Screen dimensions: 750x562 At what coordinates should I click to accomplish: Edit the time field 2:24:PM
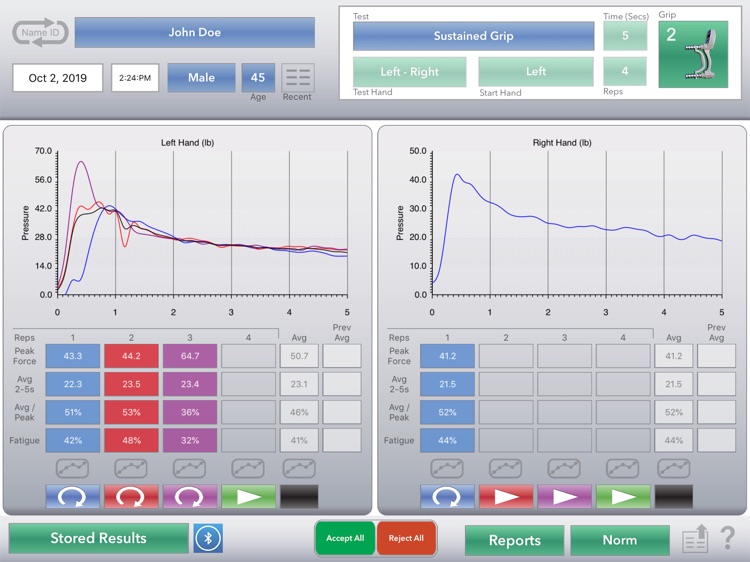tap(135, 78)
